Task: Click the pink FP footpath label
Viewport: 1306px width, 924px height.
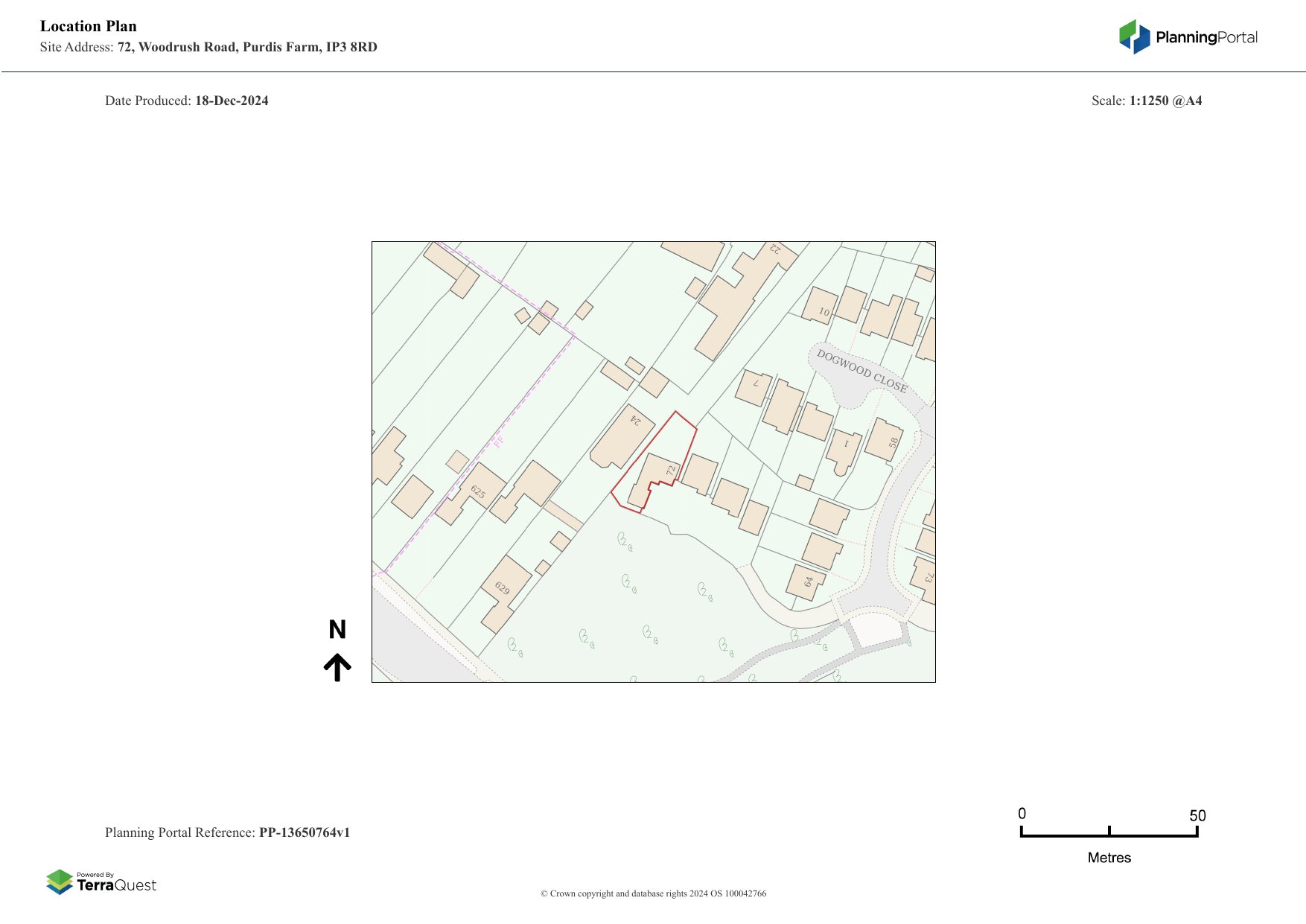Action: tap(499, 441)
